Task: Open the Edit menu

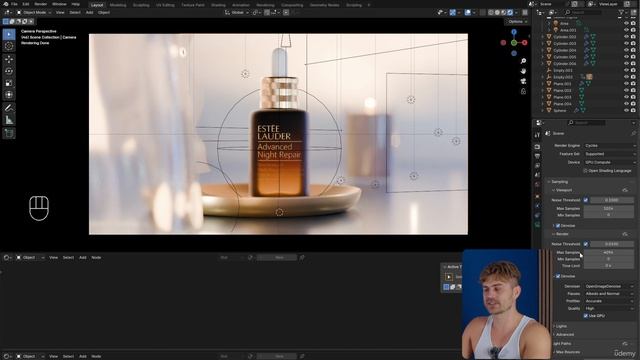Action: (26, 4)
